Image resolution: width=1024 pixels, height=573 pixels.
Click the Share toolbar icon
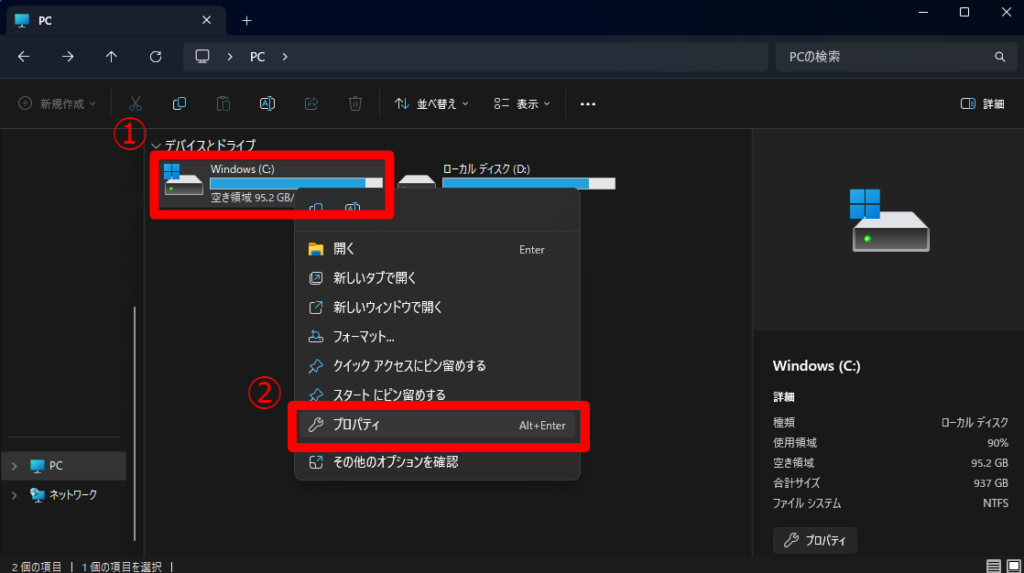312,104
